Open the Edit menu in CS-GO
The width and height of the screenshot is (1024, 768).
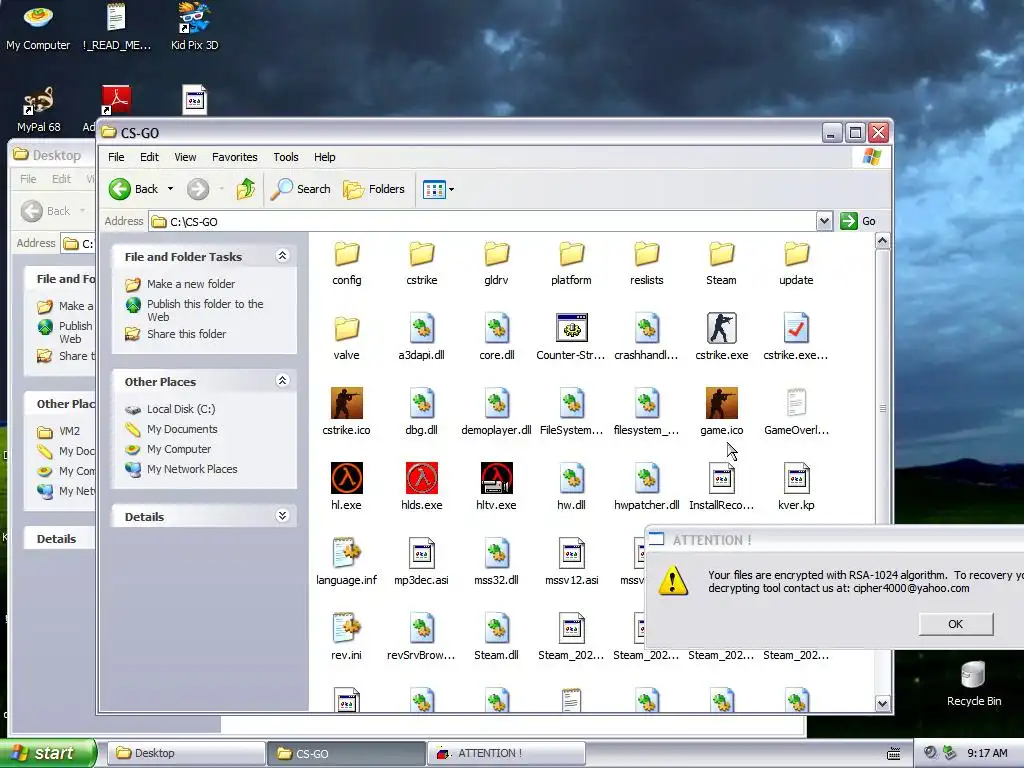149,157
